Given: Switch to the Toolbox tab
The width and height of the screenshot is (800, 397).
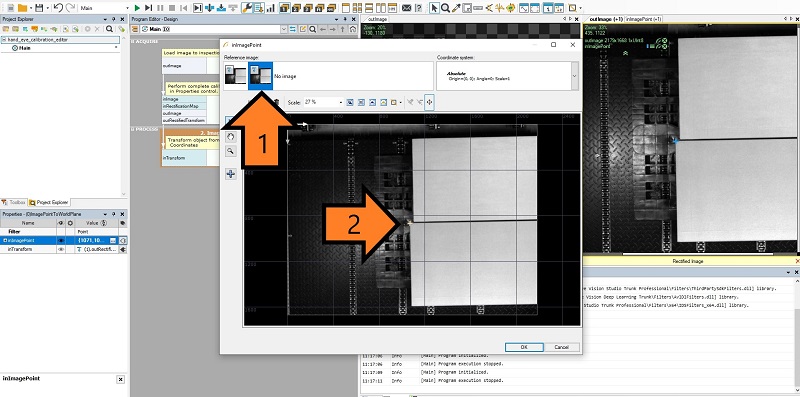Looking at the screenshot, I should 14,203.
